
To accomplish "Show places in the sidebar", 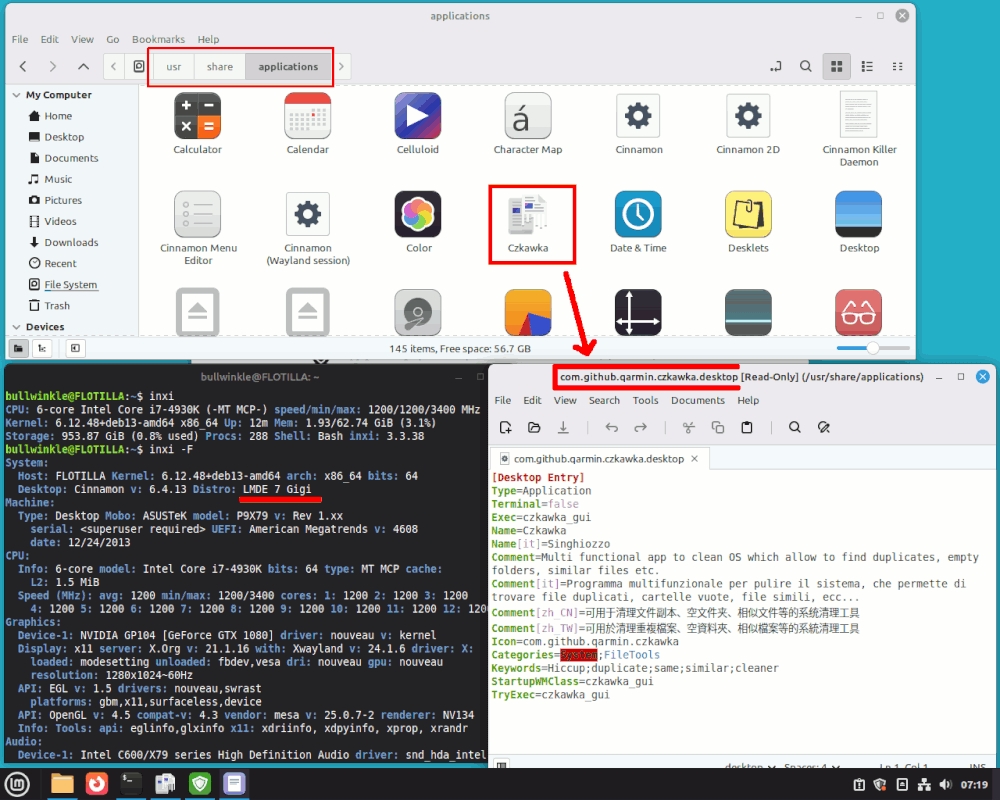I will pyautogui.click(x=18, y=348).
